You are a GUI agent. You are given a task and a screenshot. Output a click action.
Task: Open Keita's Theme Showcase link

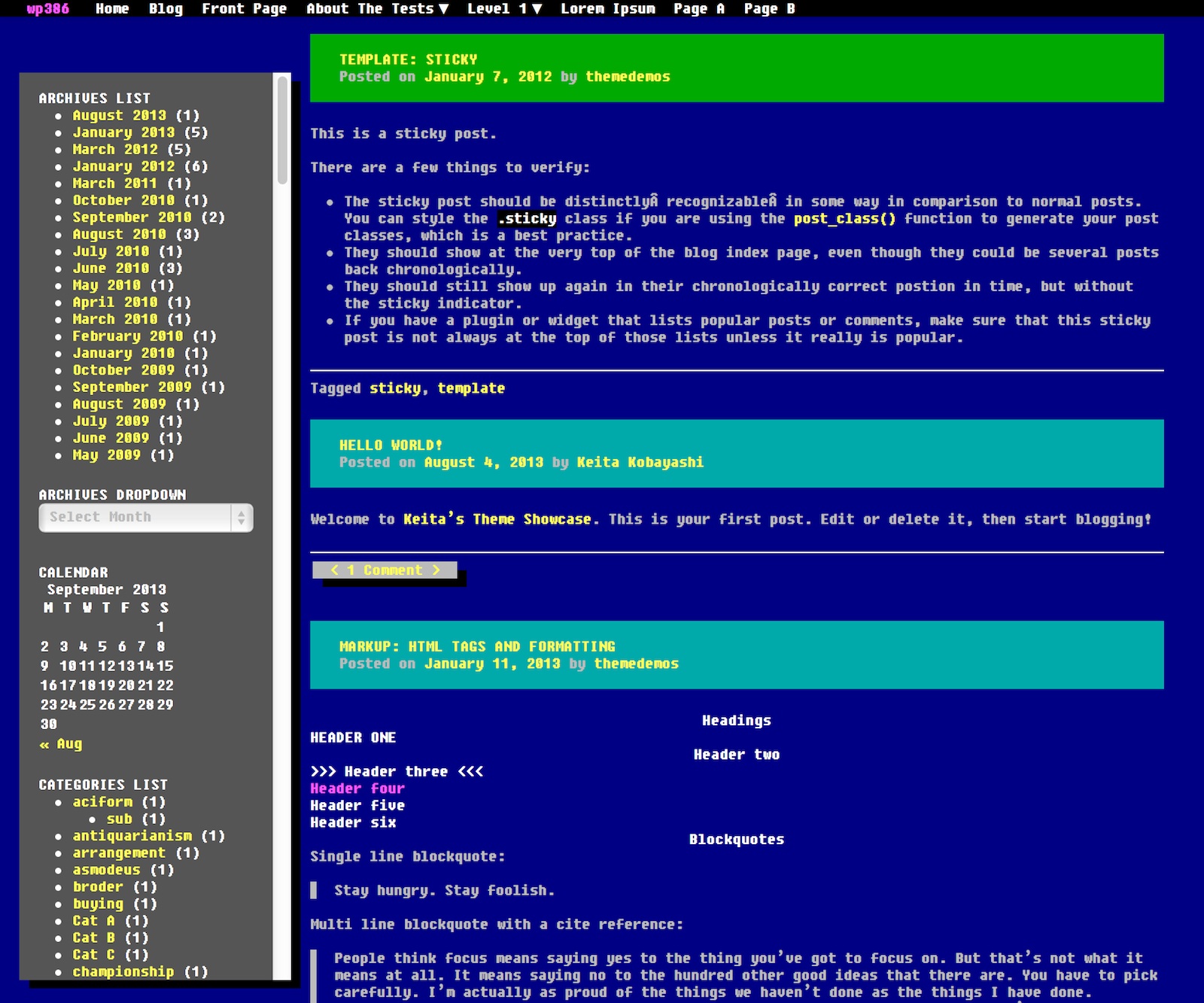pyautogui.click(x=497, y=519)
